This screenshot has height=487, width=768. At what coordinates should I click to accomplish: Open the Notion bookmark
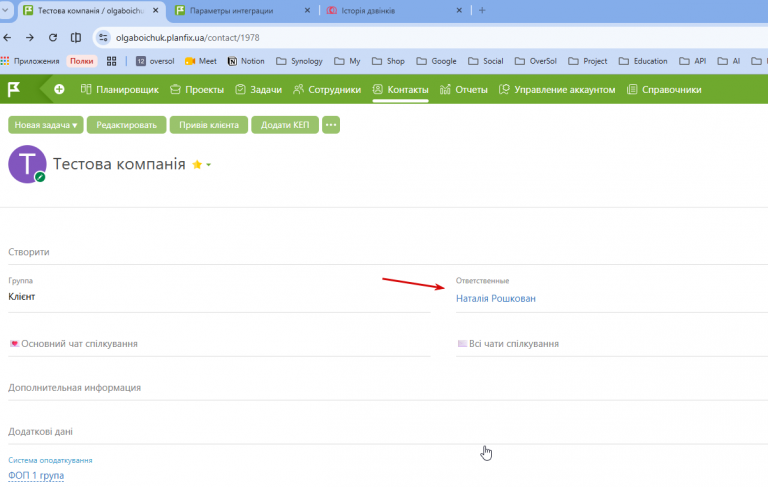point(246,61)
